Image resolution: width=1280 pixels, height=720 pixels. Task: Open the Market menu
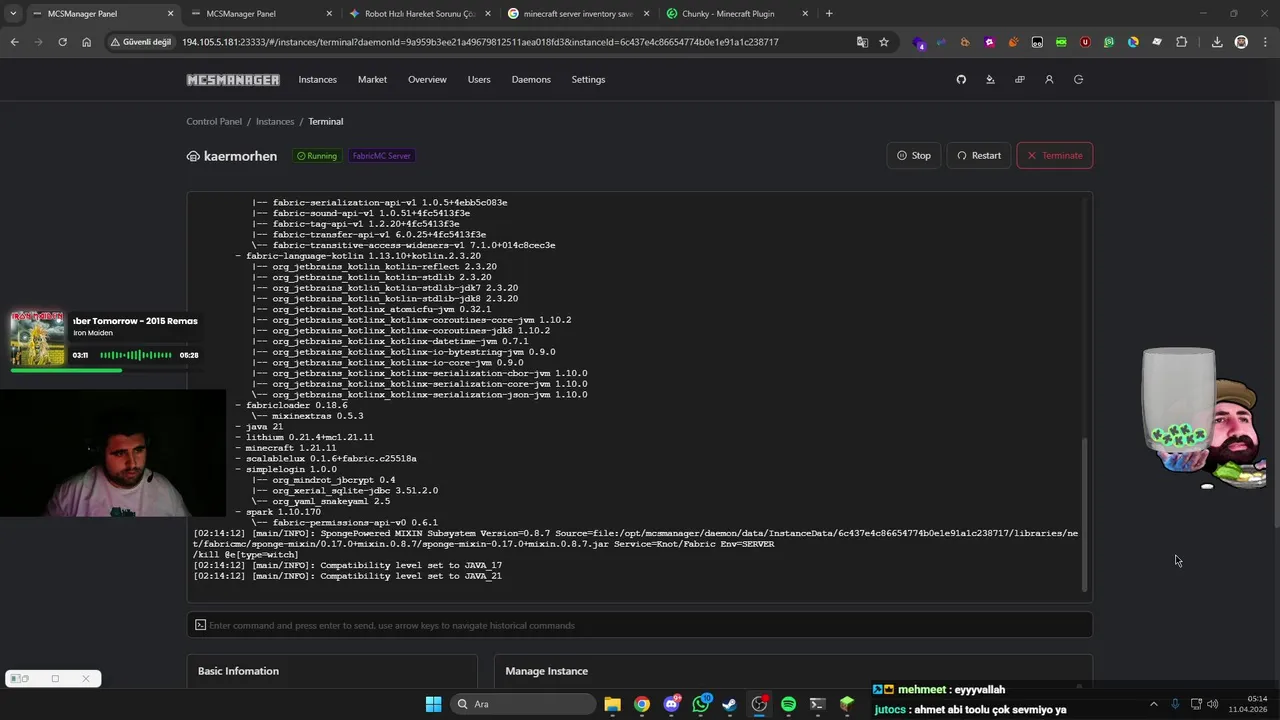(x=372, y=80)
